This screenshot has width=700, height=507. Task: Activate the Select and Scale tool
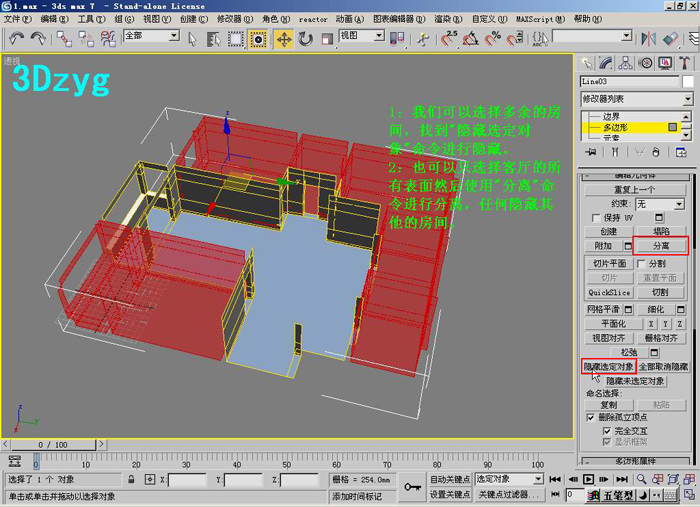tap(327, 39)
